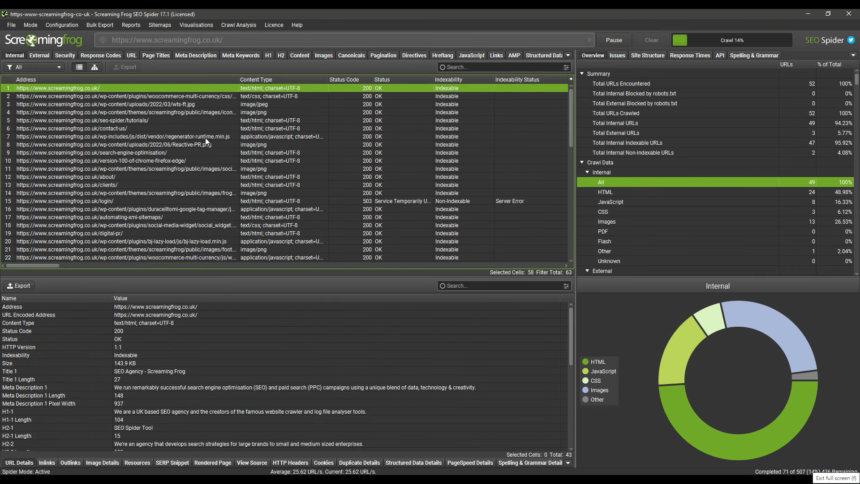Open the All filter dropdown
The height and width of the screenshot is (484, 860).
pyautogui.click(x=35, y=67)
